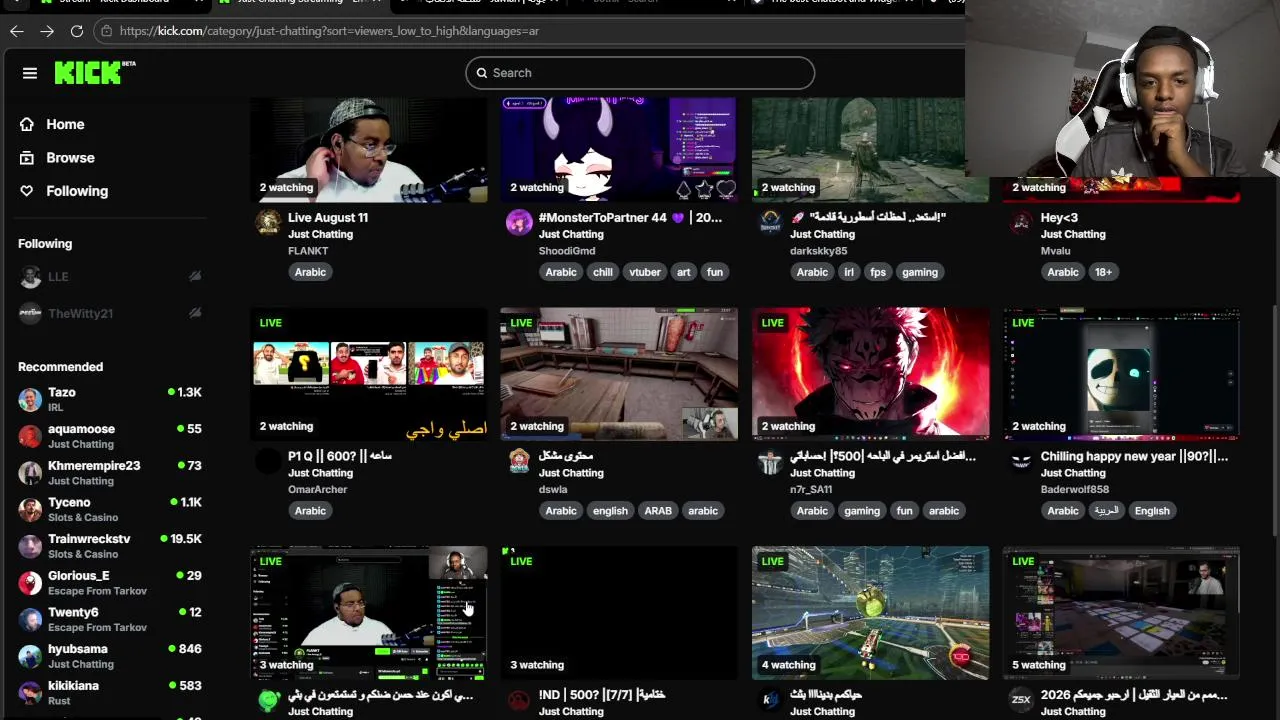Image resolution: width=1280 pixels, height=720 pixels.
Task: Click the browser forward arrow
Action: 47,31
